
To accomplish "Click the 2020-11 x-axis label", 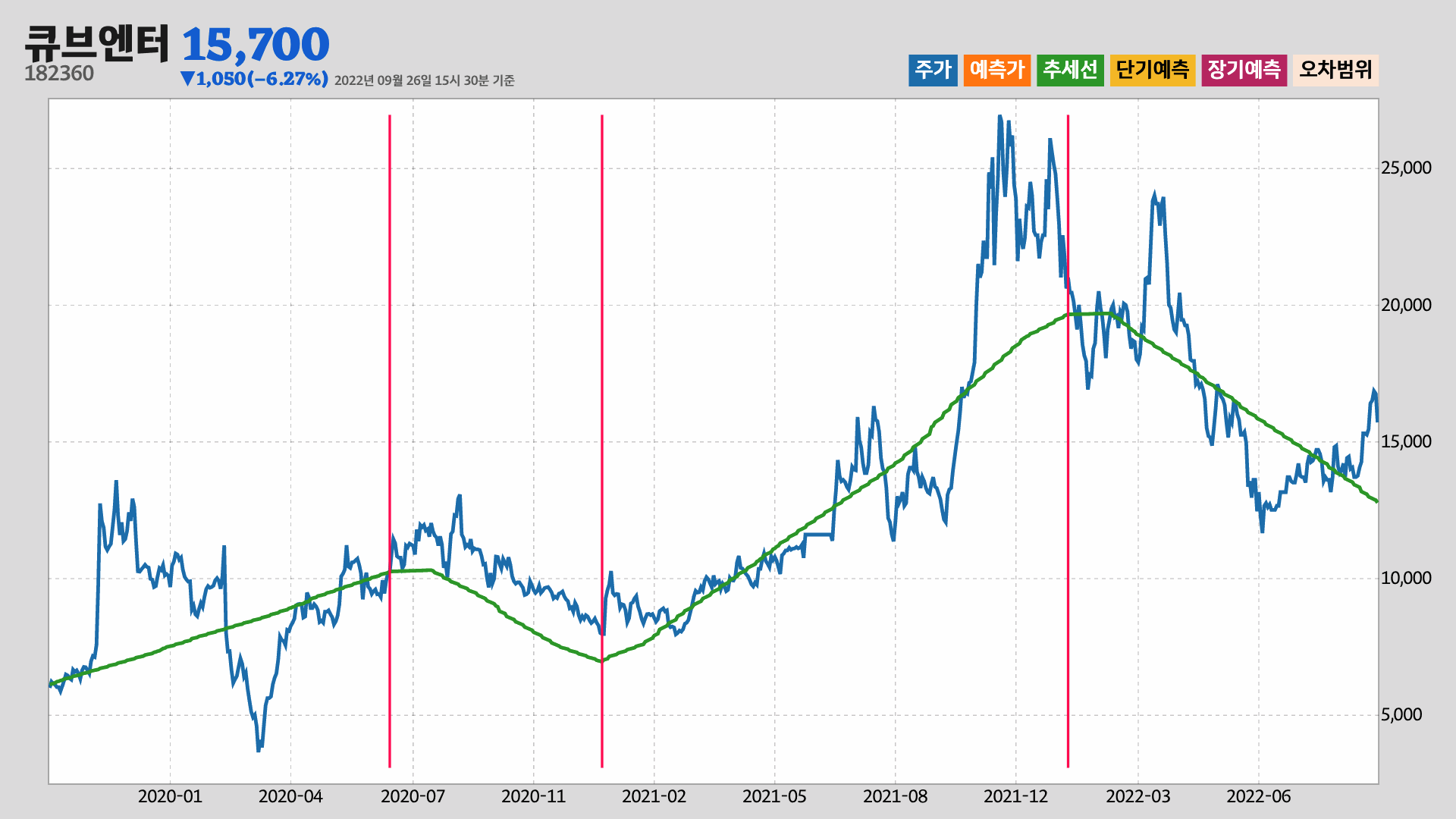I will click(533, 796).
